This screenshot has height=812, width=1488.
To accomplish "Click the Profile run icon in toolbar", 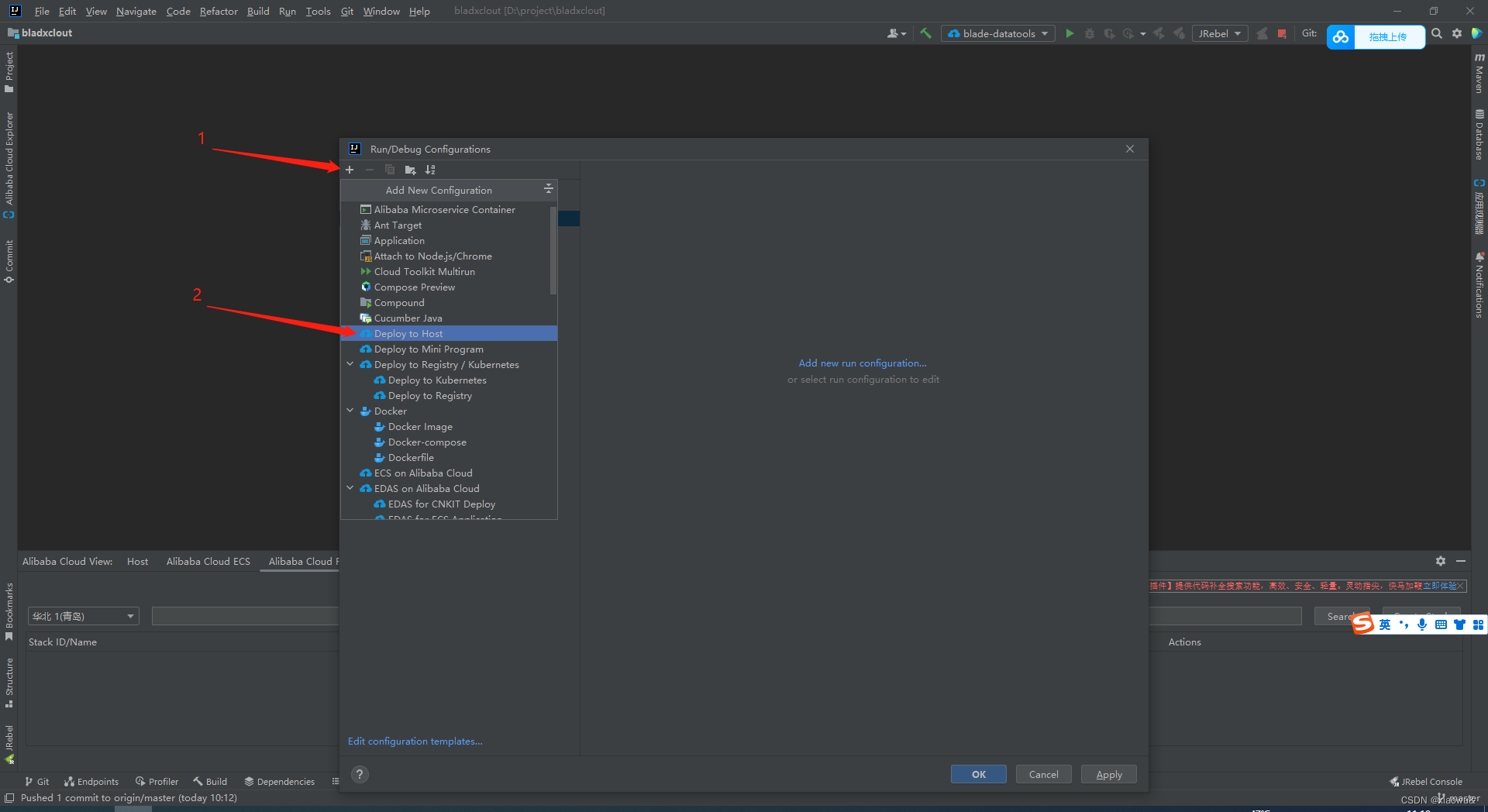I will click(x=1128, y=33).
